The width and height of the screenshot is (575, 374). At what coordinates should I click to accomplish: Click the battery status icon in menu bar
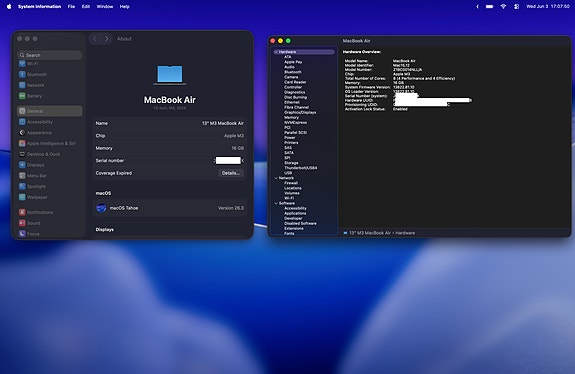pyautogui.click(x=490, y=7)
